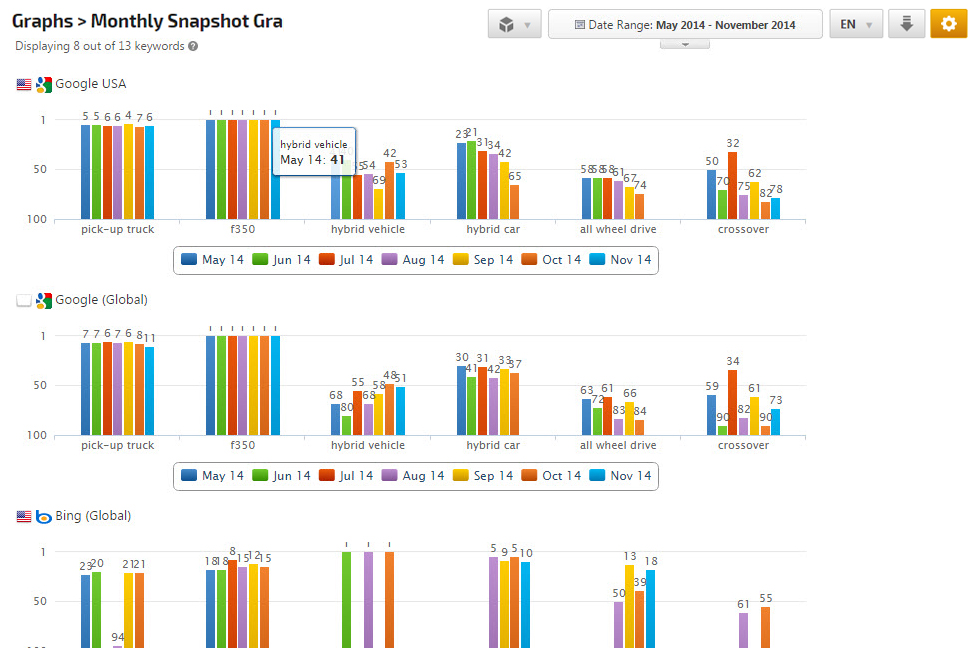The width and height of the screenshot is (977, 648).
Task: Click the Google (Global) section heading
Action: pos(101,300)
